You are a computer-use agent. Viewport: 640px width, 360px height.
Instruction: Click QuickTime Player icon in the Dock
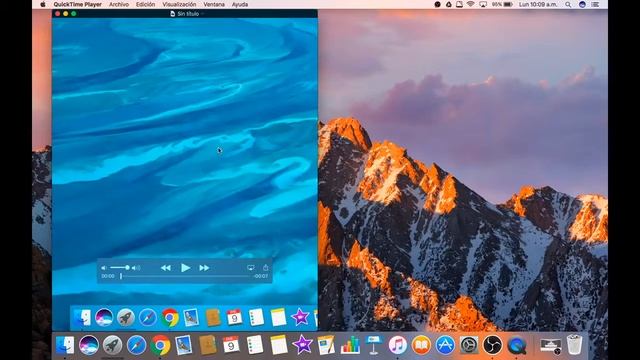[516, 345]
